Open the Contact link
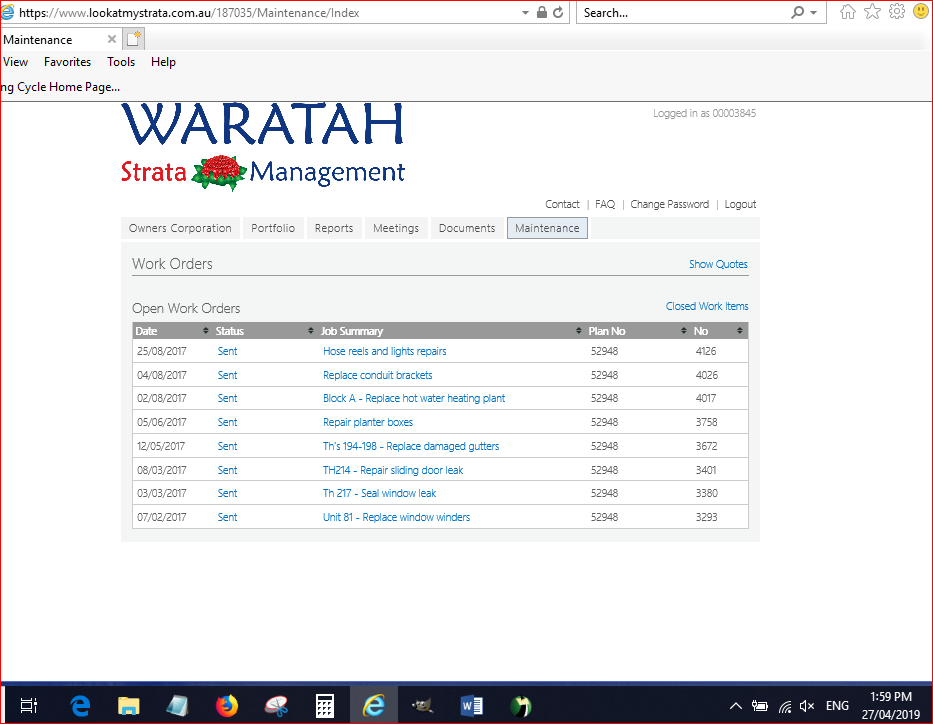The height and width of the screenshot is (724, 933). coord(562,204)
